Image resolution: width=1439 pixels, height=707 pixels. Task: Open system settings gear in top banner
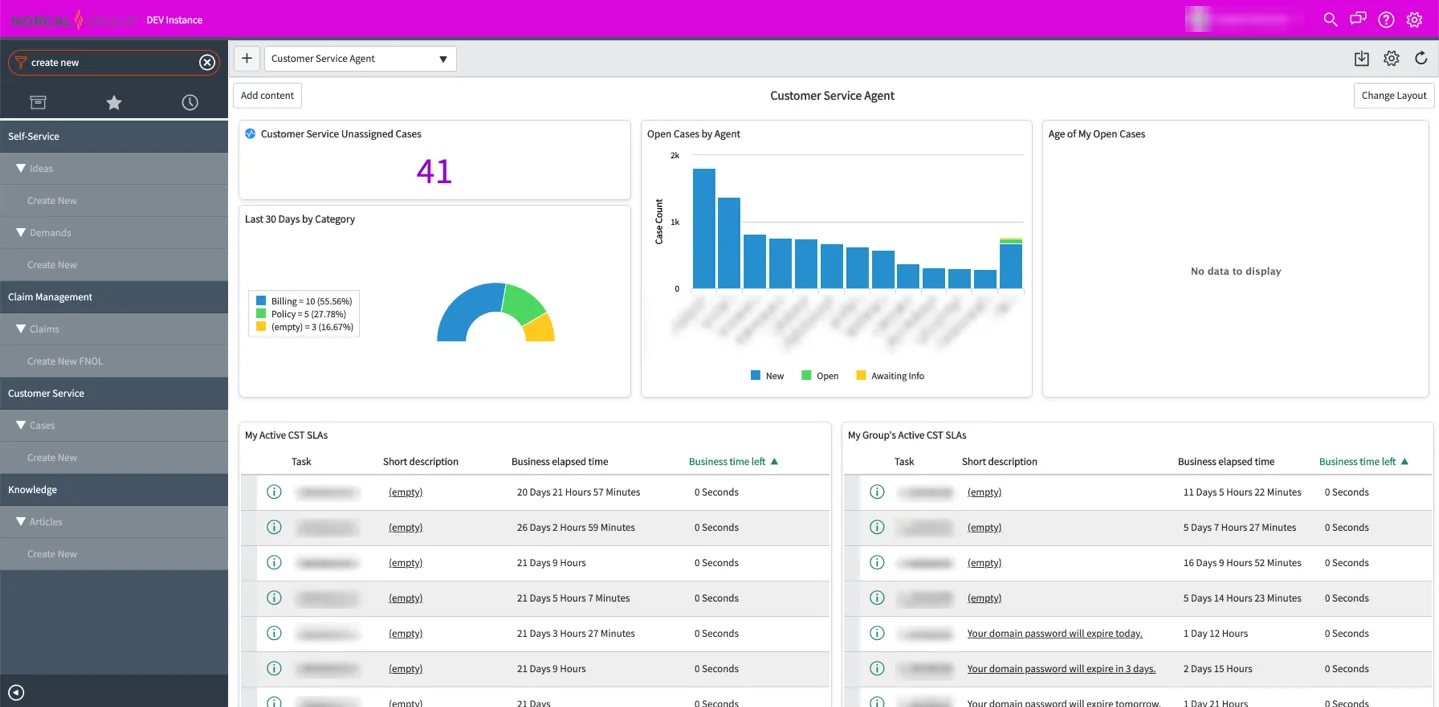click(1414, 19)
